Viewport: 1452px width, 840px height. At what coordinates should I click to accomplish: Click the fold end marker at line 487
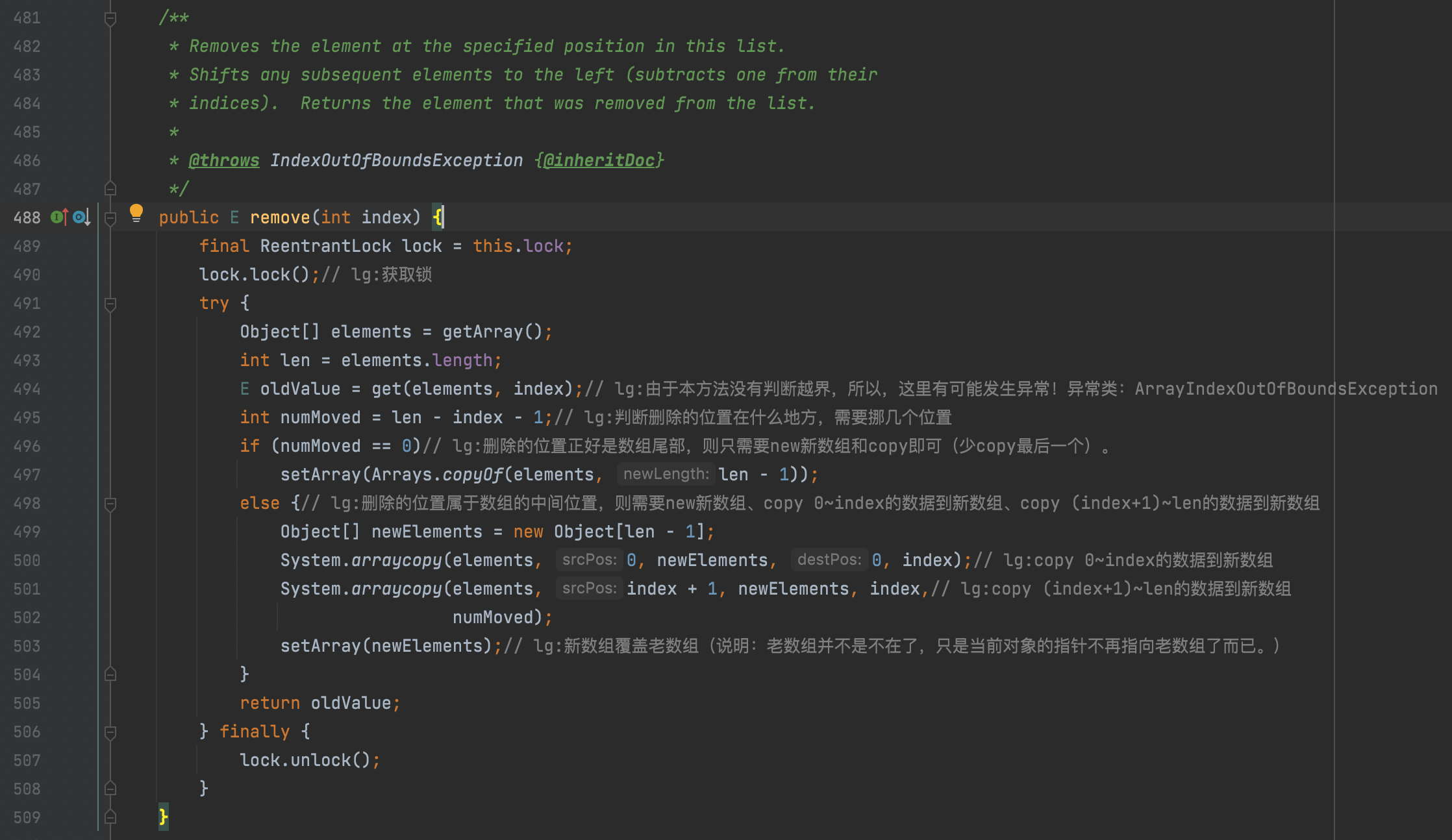(110, 188)
